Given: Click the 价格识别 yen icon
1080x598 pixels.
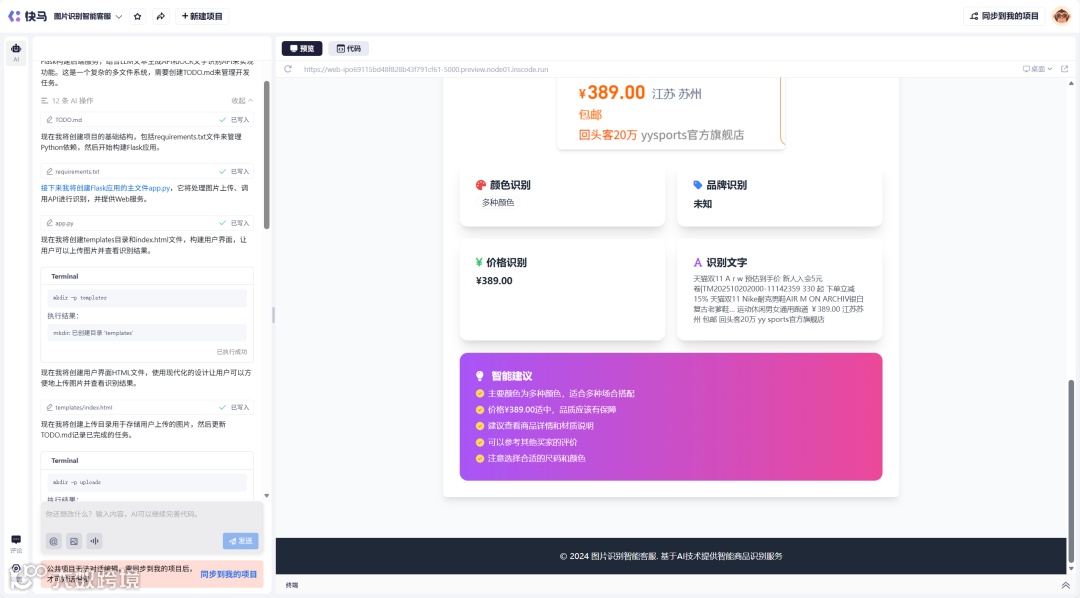Looking at the screenshot, I should [479, 262].
